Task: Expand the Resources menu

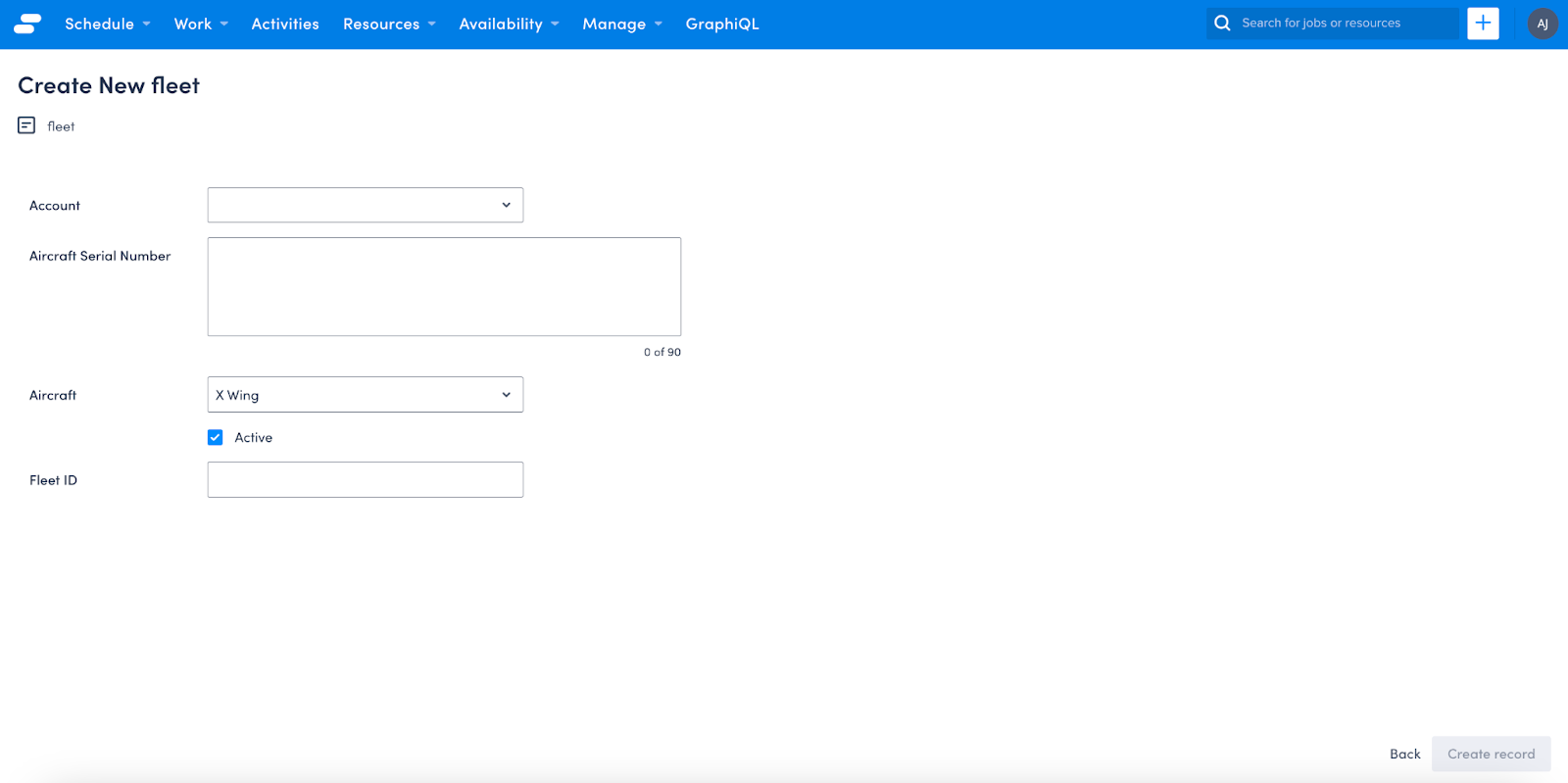Action: [x=389, y=24]
